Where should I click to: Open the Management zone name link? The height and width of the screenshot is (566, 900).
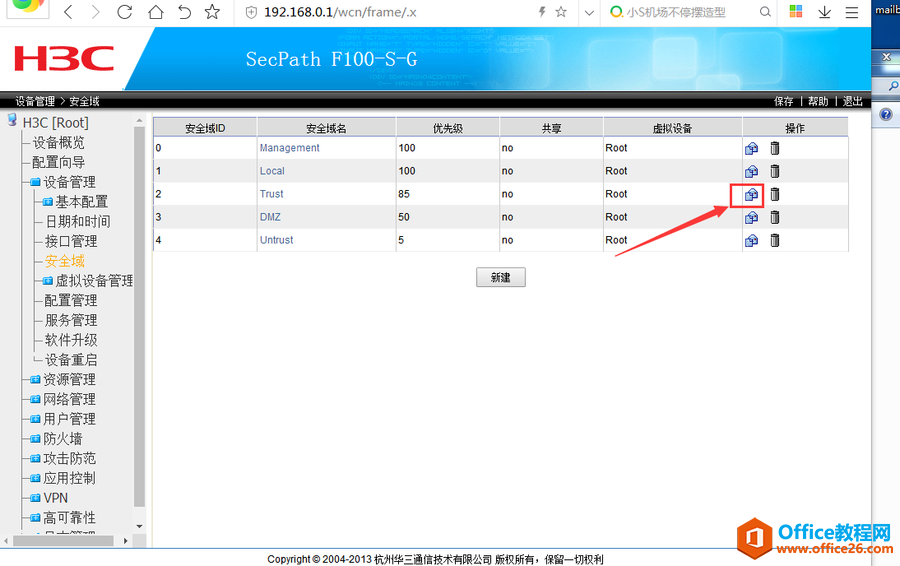coord(289,148)
